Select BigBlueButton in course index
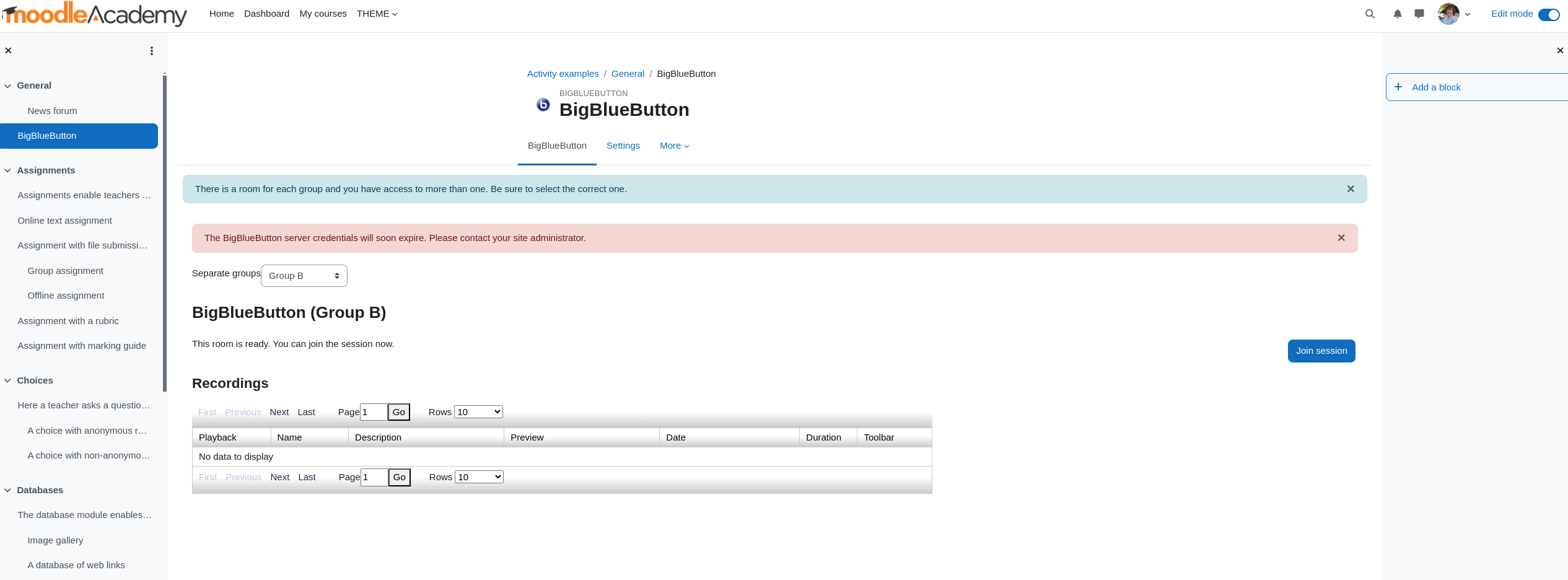This screenshot has height=580, width=1568. pos(79,136)
